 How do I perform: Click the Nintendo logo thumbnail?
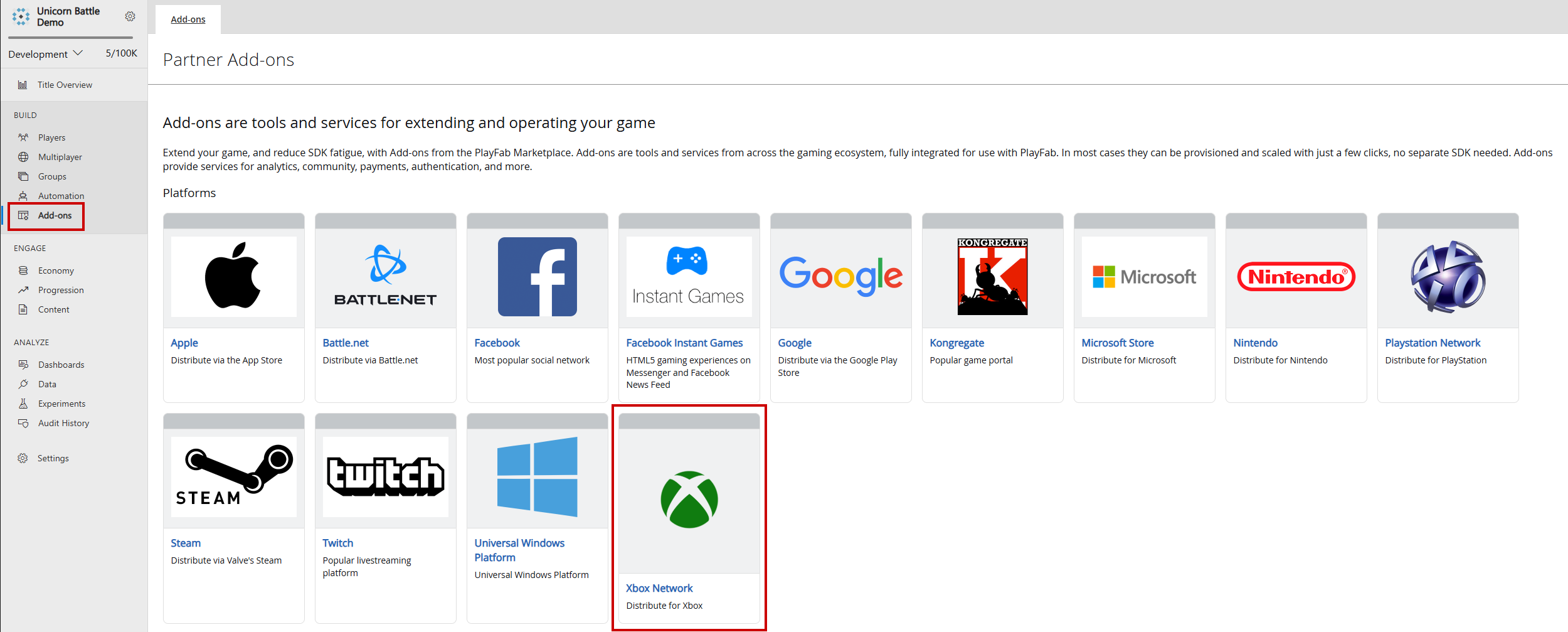1296,277
